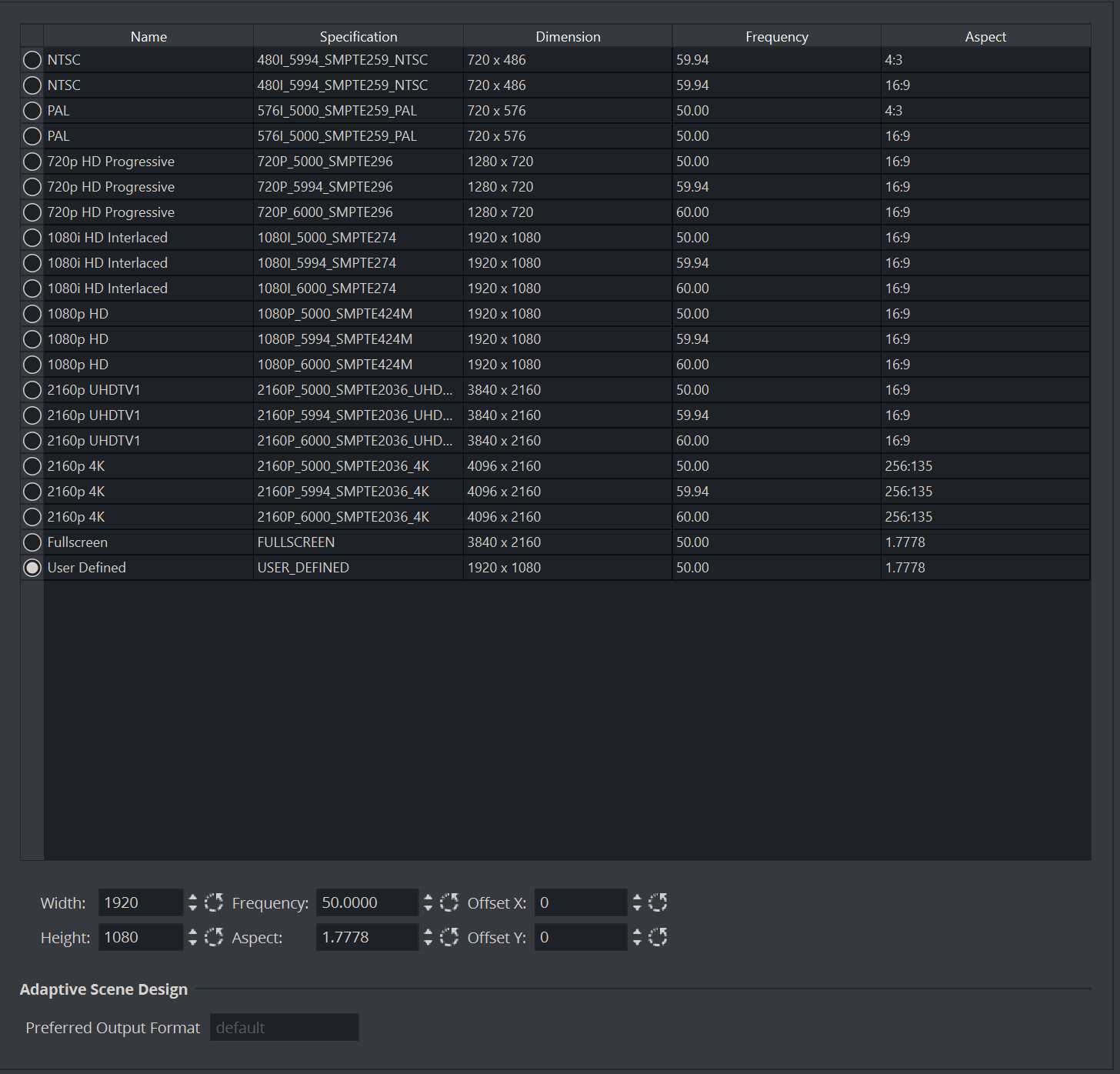Click the Adaptive Scene Design heading
This screenshot has height=1074, width=1120.
[x=104, y=989]
